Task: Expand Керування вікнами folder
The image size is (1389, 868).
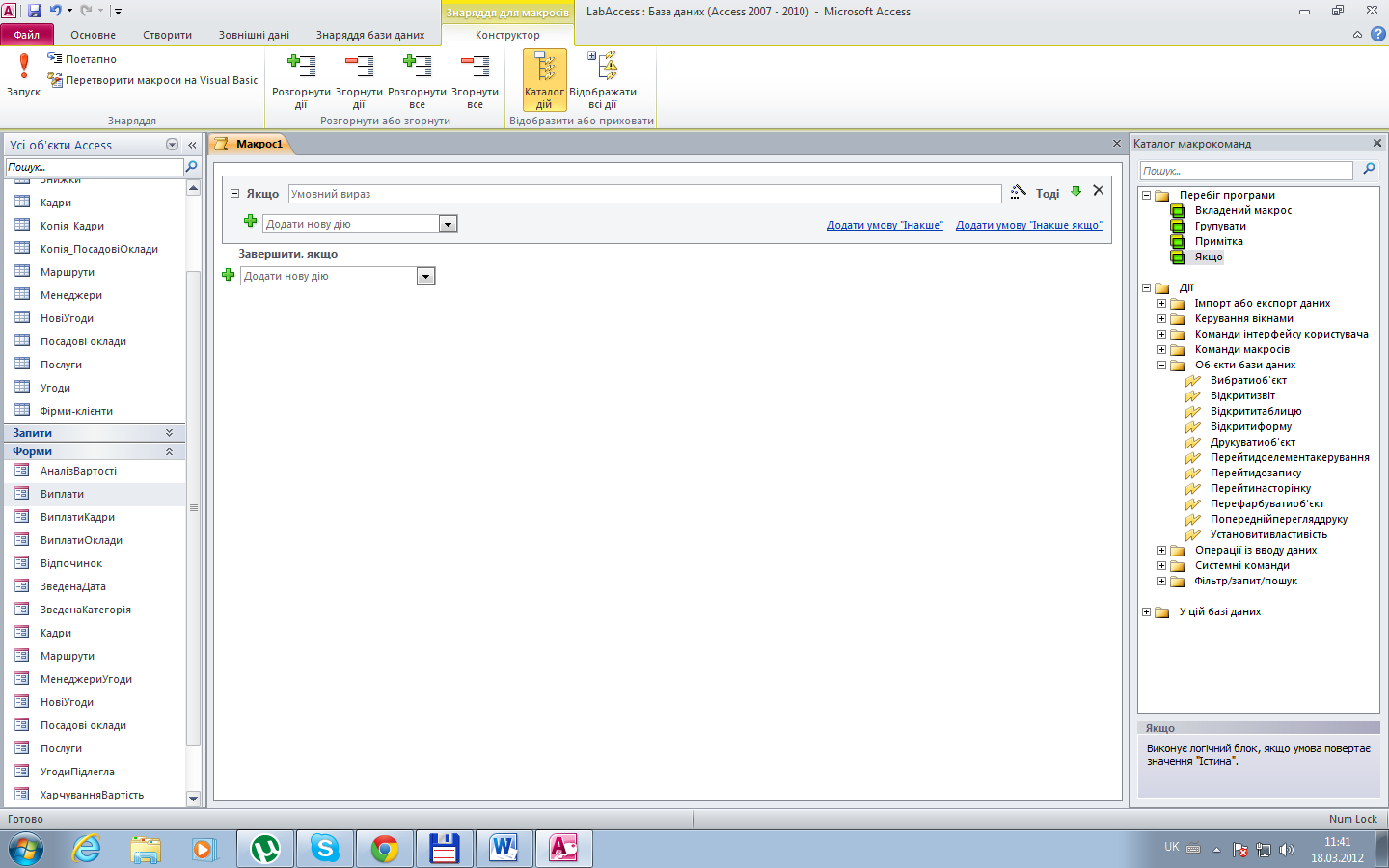Action: [1161, 318]
